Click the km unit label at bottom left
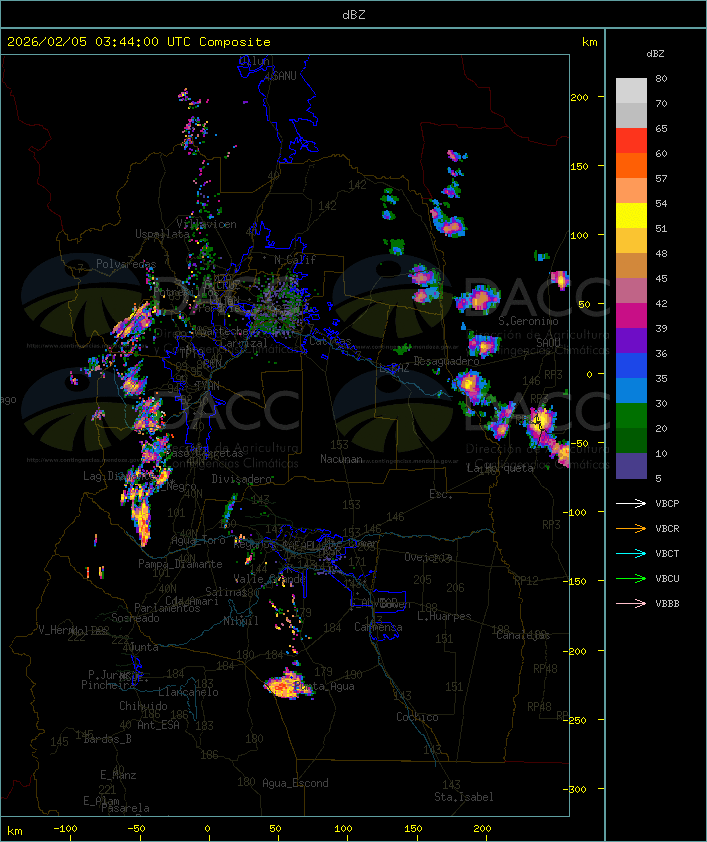This screenshot has height=842, width=707. tap(15, 831)
